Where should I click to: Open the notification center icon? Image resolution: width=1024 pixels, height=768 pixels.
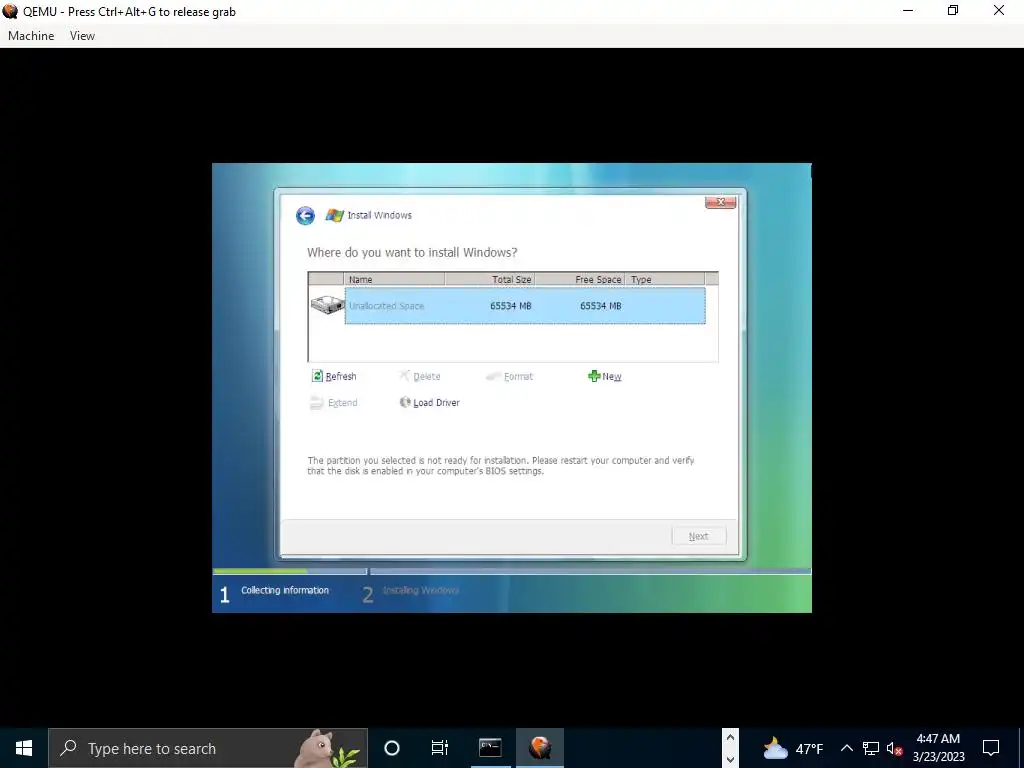click(991, 748)
